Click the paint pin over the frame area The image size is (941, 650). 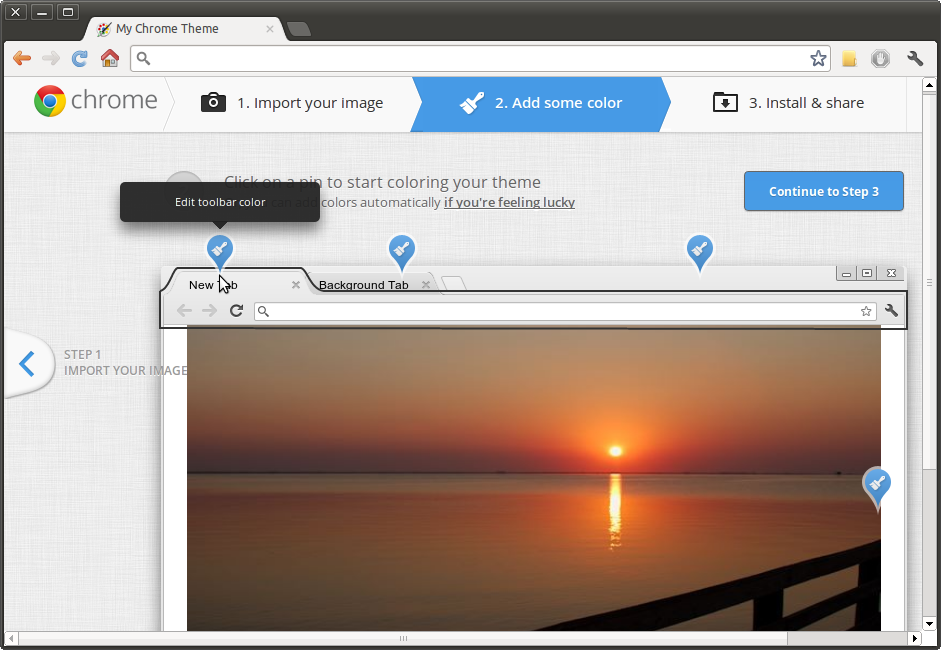[699, 249]
